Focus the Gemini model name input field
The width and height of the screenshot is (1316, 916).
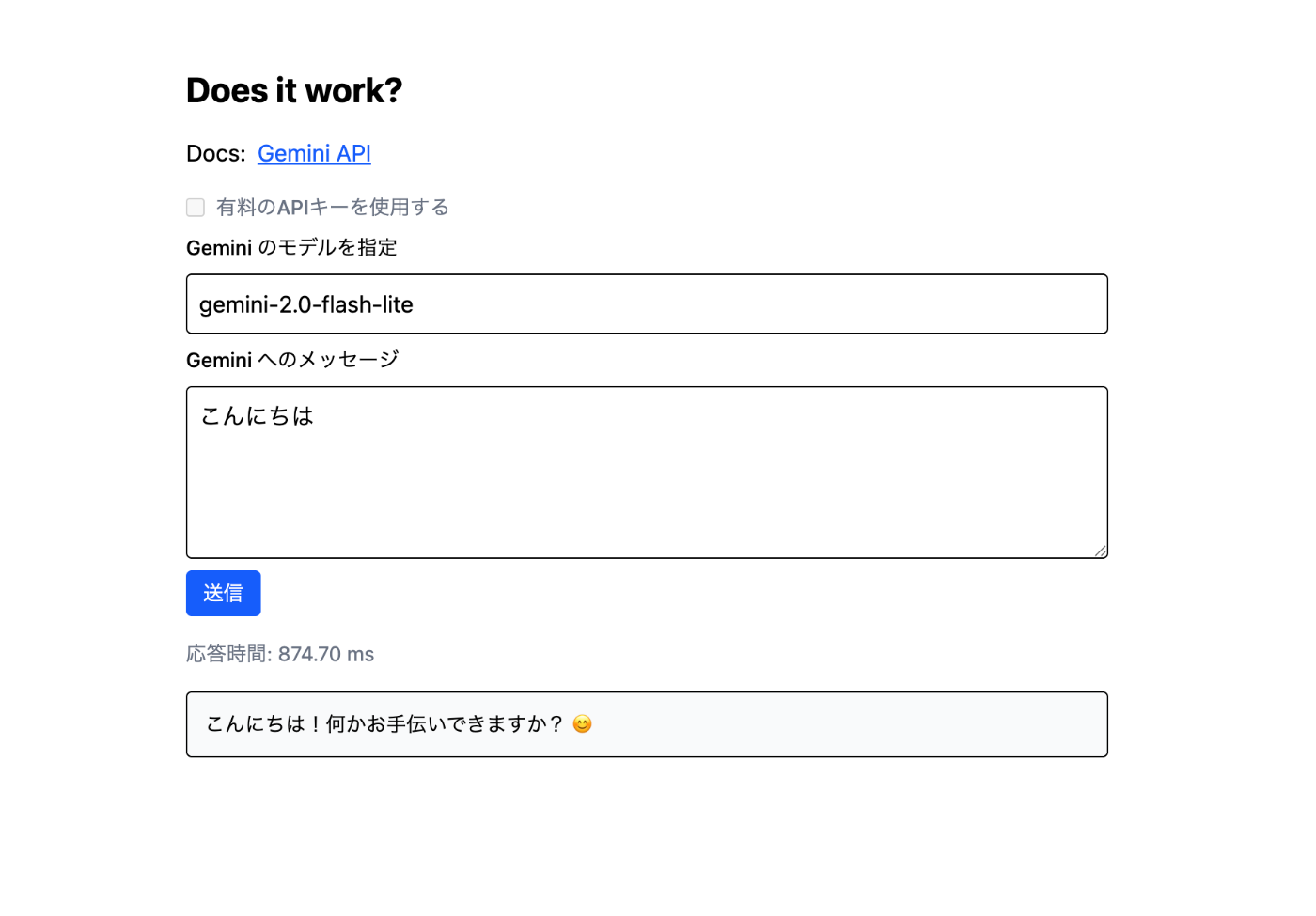(x=752, y=304)
